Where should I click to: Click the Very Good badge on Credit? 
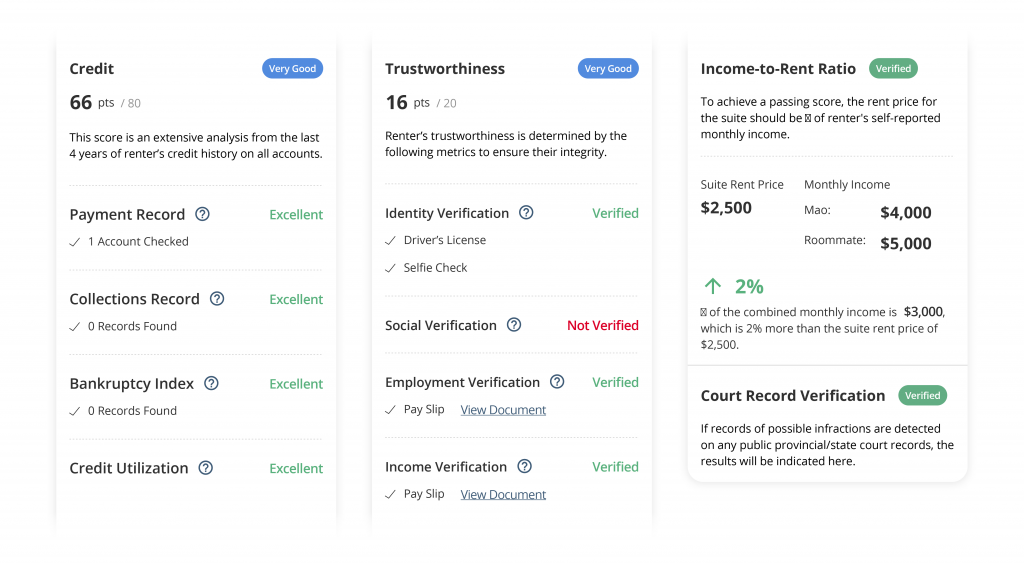[x=293, y=69]
